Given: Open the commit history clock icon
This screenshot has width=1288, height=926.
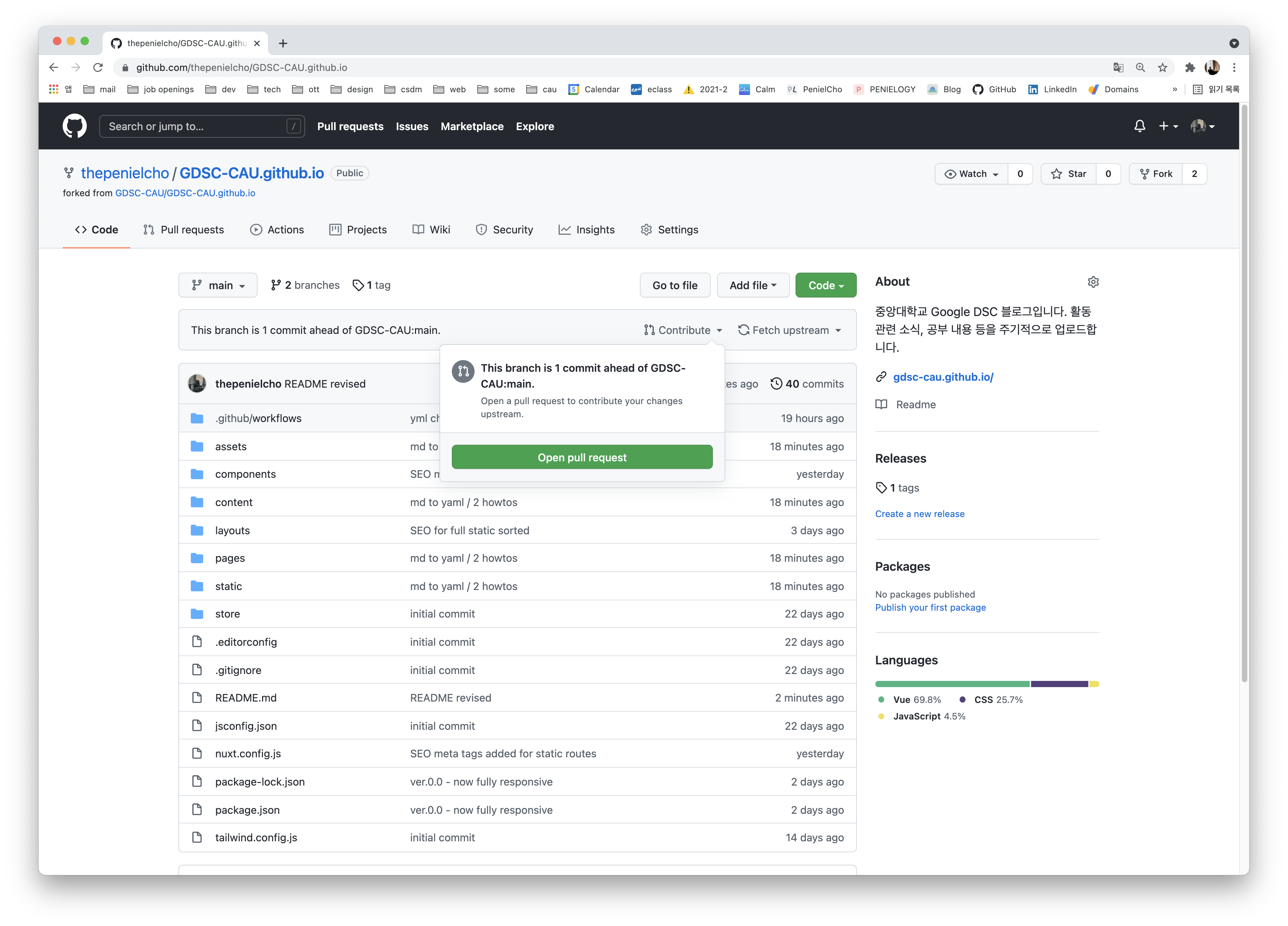Looking at the screenshot, I should pos(776,384).
